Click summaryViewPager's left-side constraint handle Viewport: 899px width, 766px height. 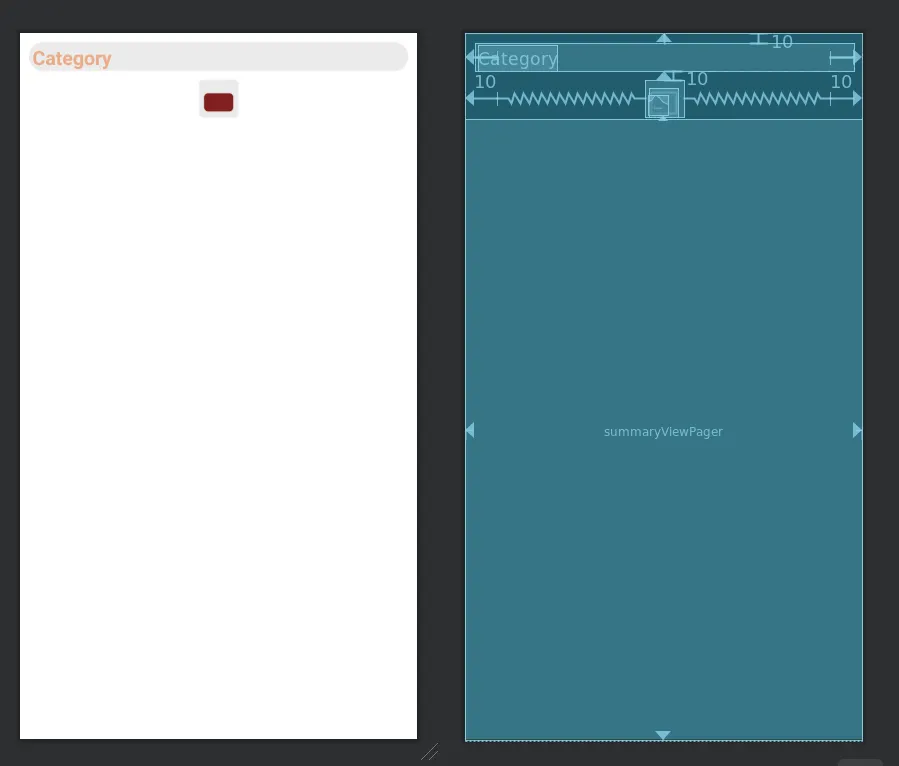pyautogui.click(x=470, y=430)
